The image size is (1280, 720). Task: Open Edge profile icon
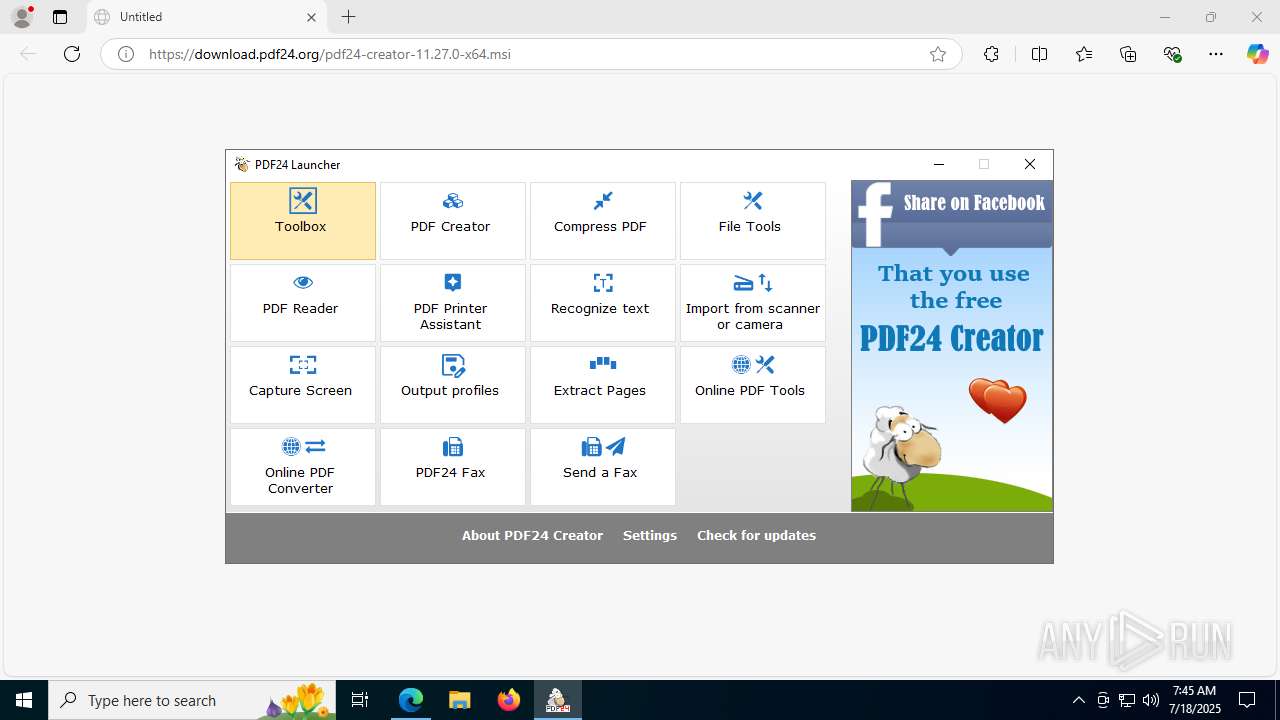[x=22, y=16]
